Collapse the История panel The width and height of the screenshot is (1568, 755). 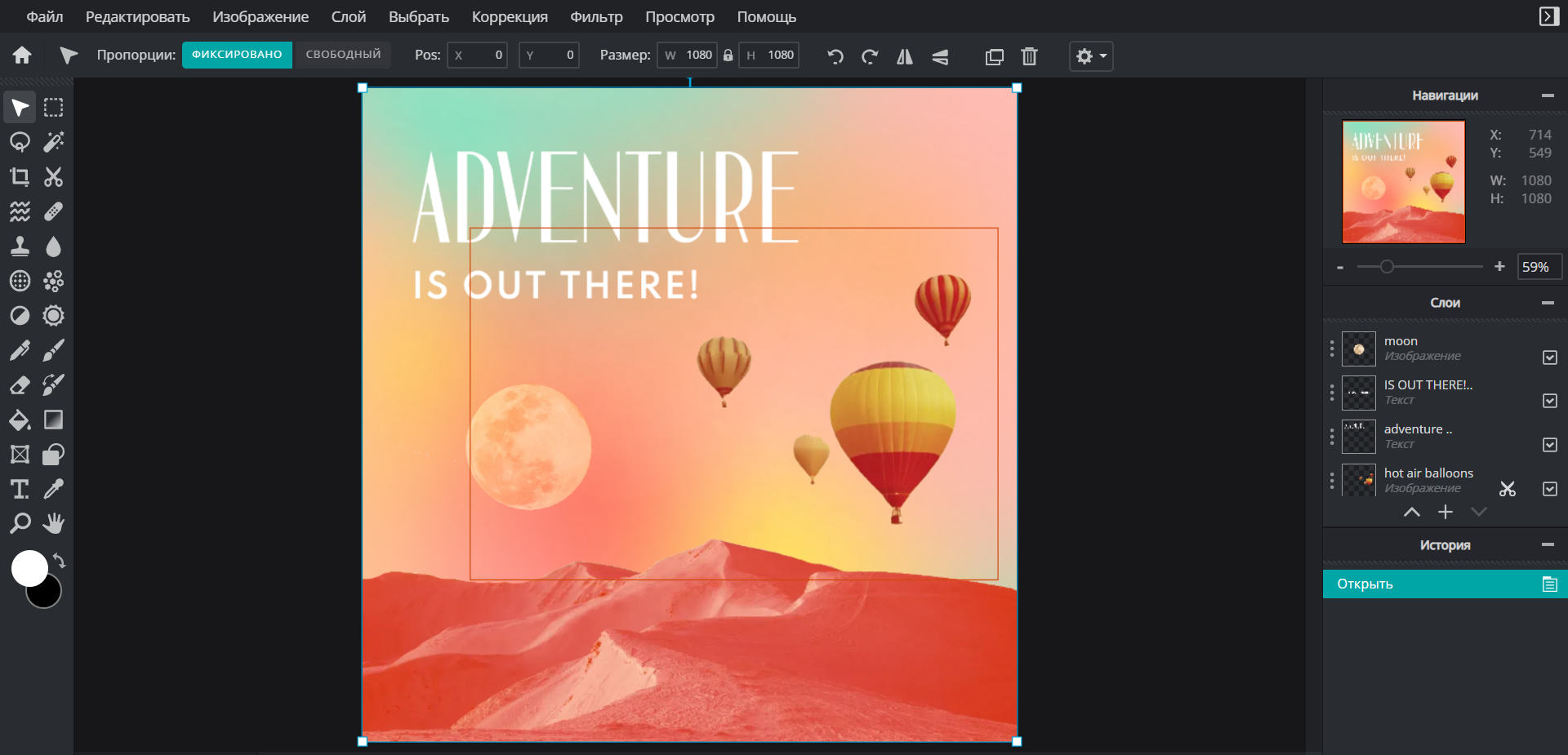(x=1548, y=544)
